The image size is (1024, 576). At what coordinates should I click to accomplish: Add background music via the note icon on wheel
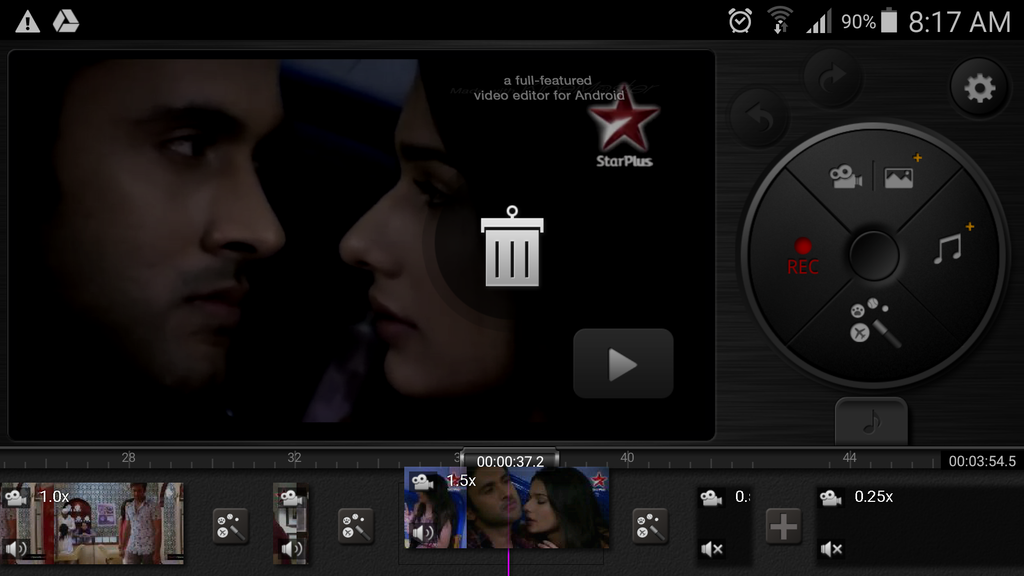click(950, 247)
